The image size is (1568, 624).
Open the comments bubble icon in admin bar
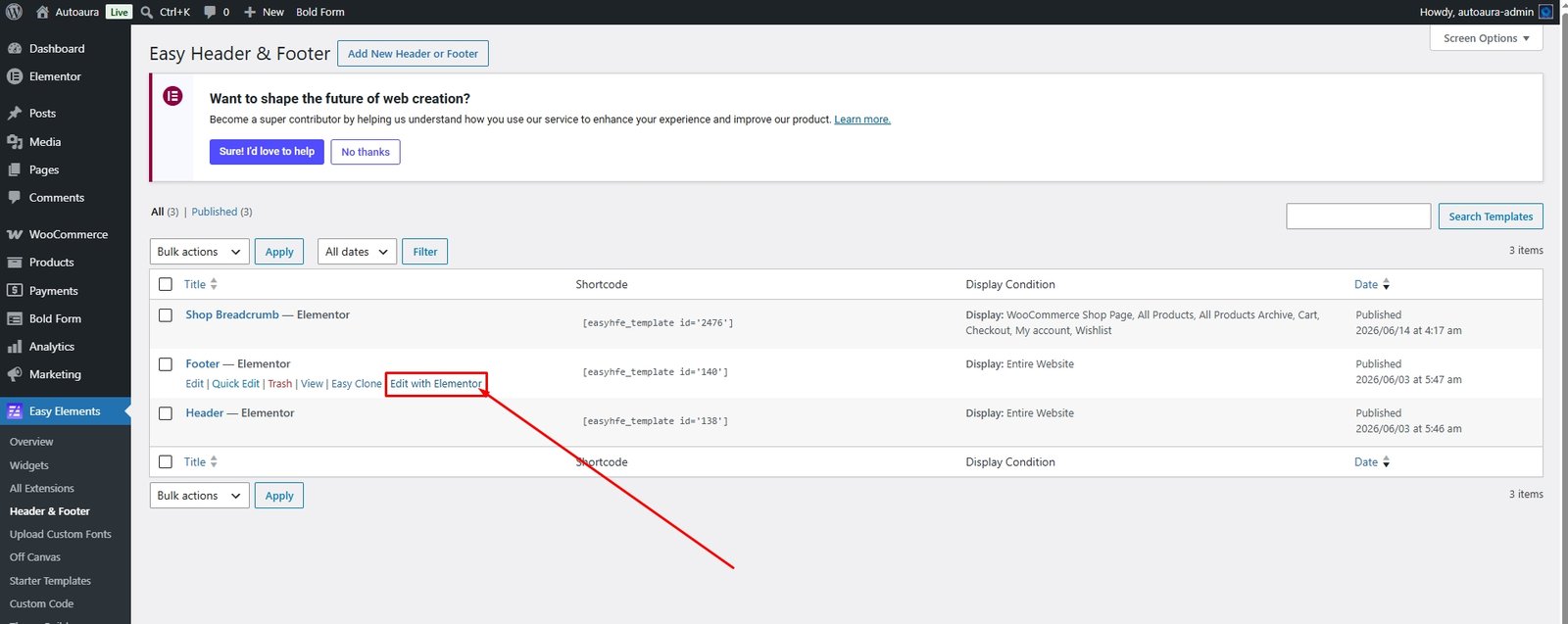(x=210, y=12)
